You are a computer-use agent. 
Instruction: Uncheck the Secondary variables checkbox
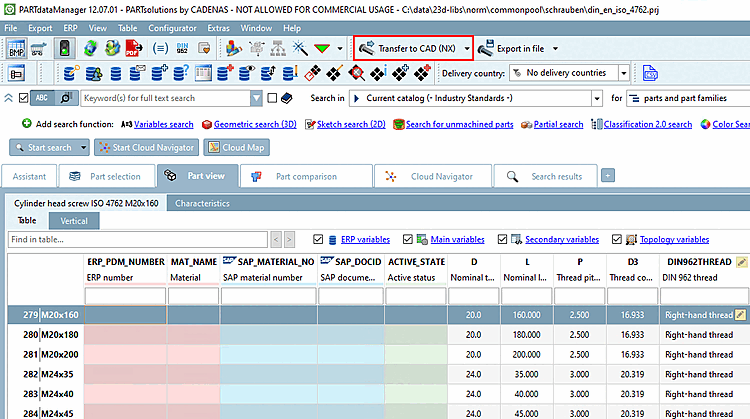pyautogui.click(x=502, y=239)
